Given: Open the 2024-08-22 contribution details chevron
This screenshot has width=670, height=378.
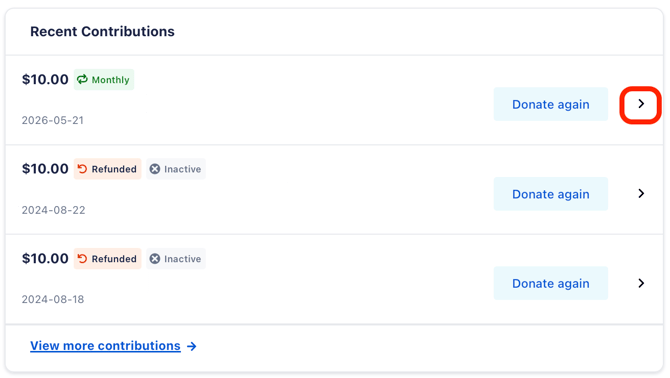Looking at the screenshot, I should click(641, 193).
